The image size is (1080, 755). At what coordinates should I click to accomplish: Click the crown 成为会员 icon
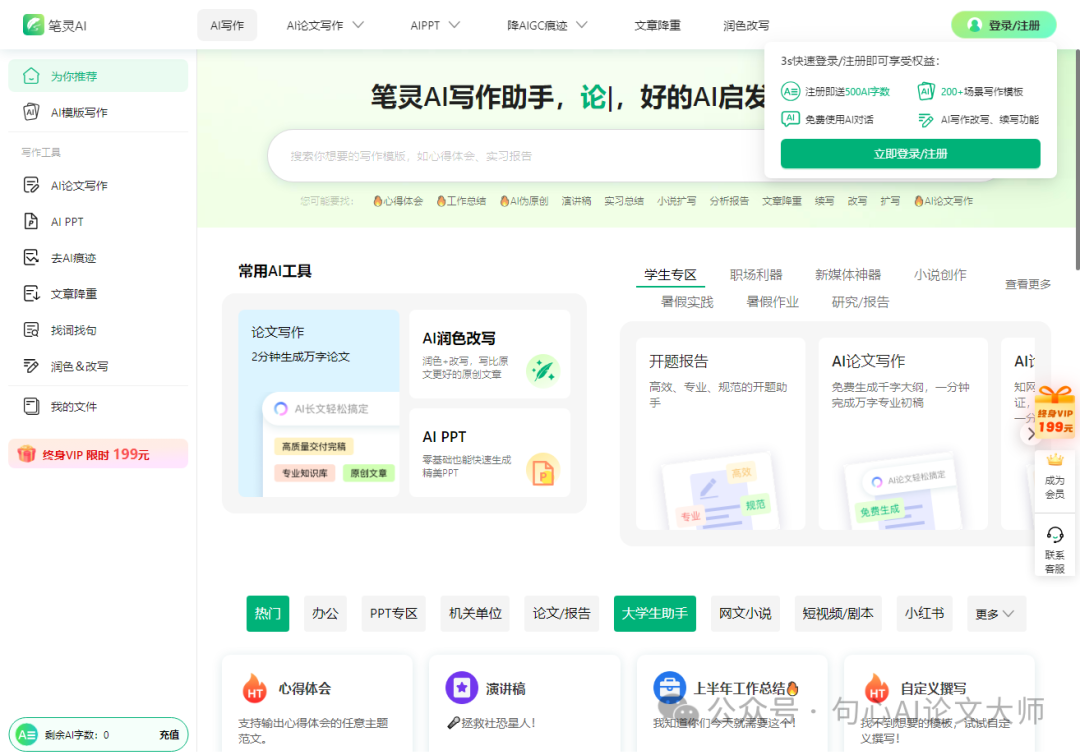pos(1055,459)
